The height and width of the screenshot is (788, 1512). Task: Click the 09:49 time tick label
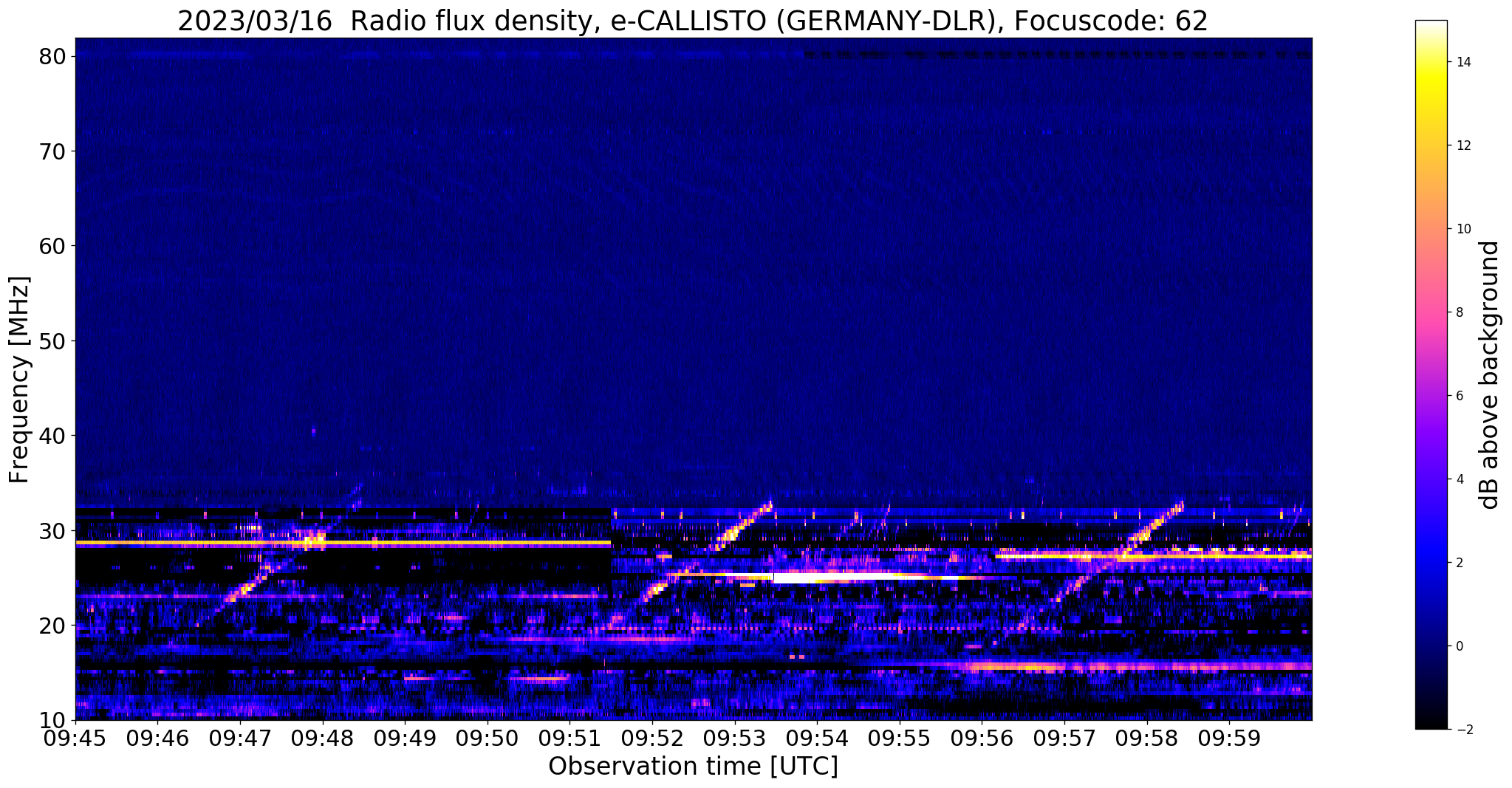point(405,739)
